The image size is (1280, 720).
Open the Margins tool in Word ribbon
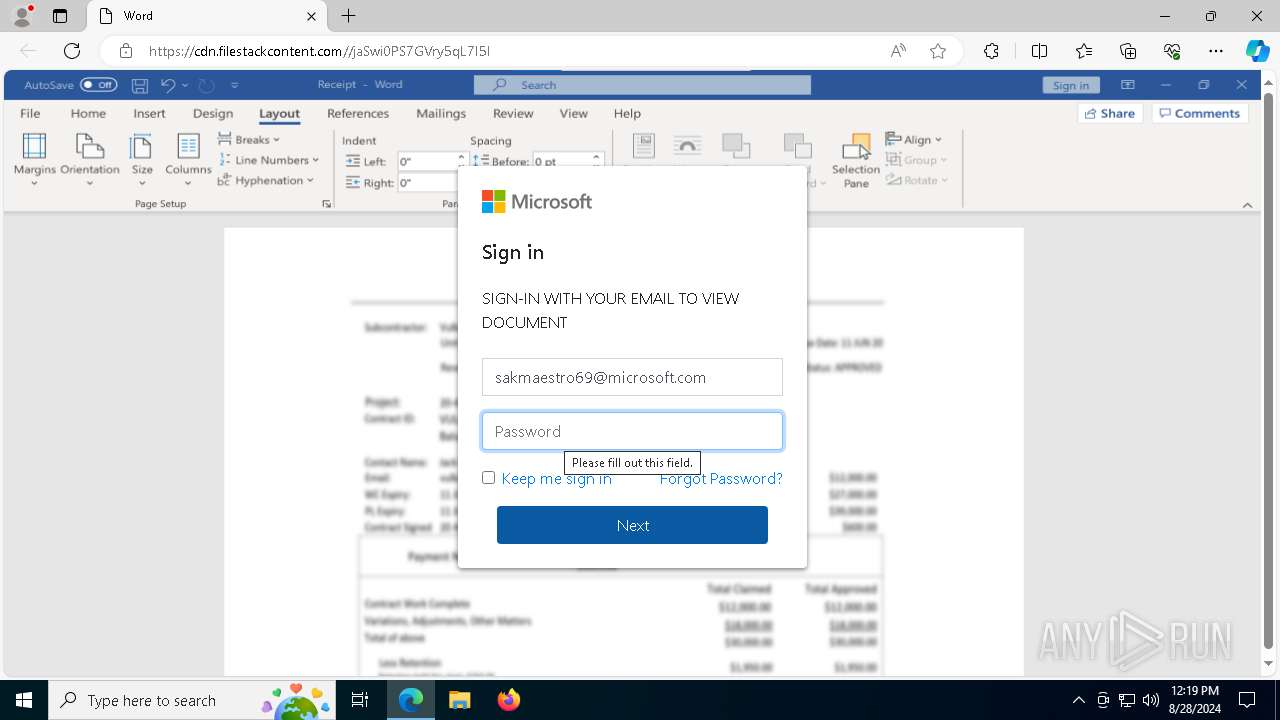35,159
